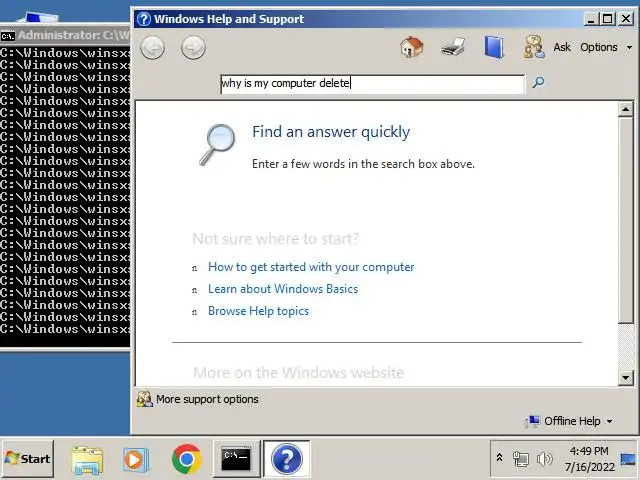Minimize the Help and Support window
This screenshot has width=640, height=480.
click(x=591, y=19)
